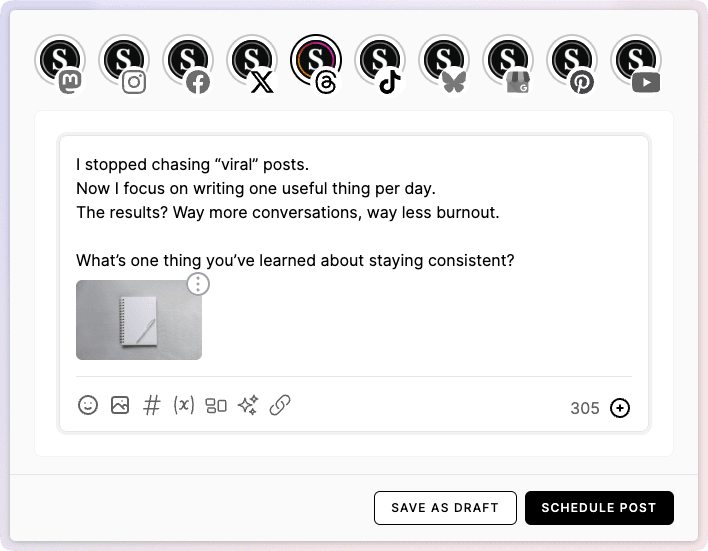
Task: Insert a variable with (x) icon
Action: (x=184, y=405)
